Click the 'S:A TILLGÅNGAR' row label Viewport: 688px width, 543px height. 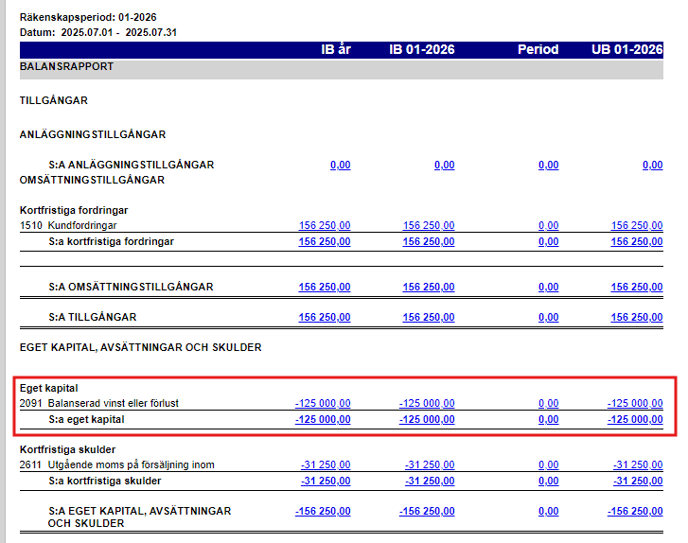tap(92, 317)
